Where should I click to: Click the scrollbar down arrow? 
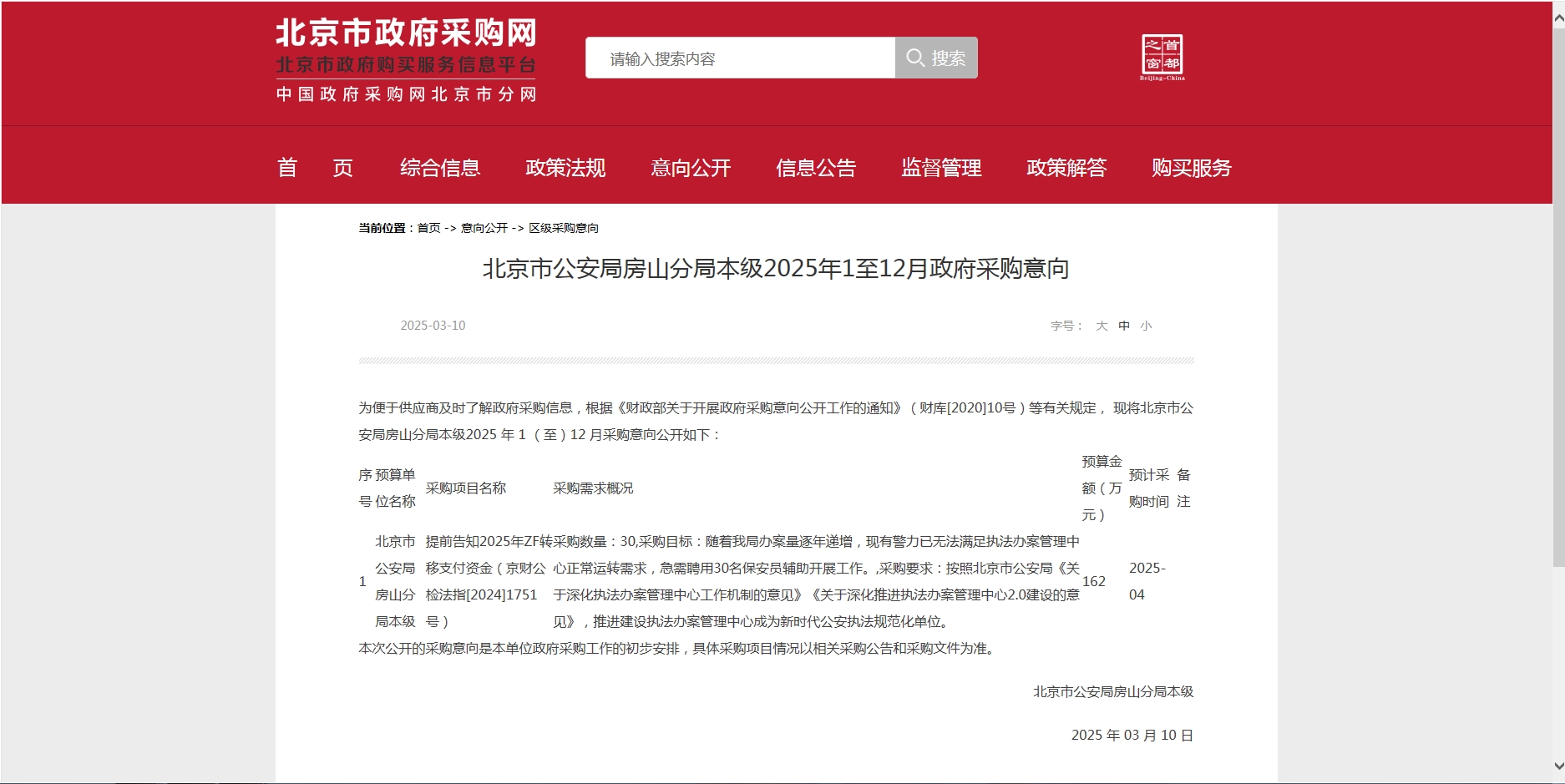(x=1558, y=765)
